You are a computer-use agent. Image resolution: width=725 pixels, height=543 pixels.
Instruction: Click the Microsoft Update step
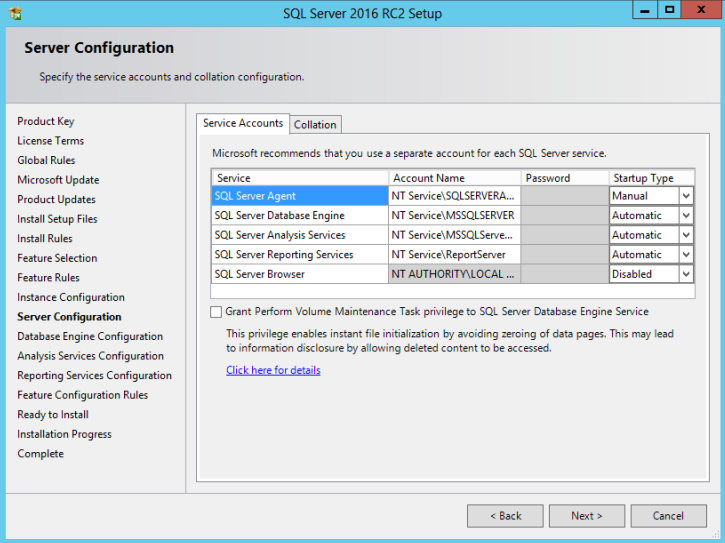pos(58,180)
